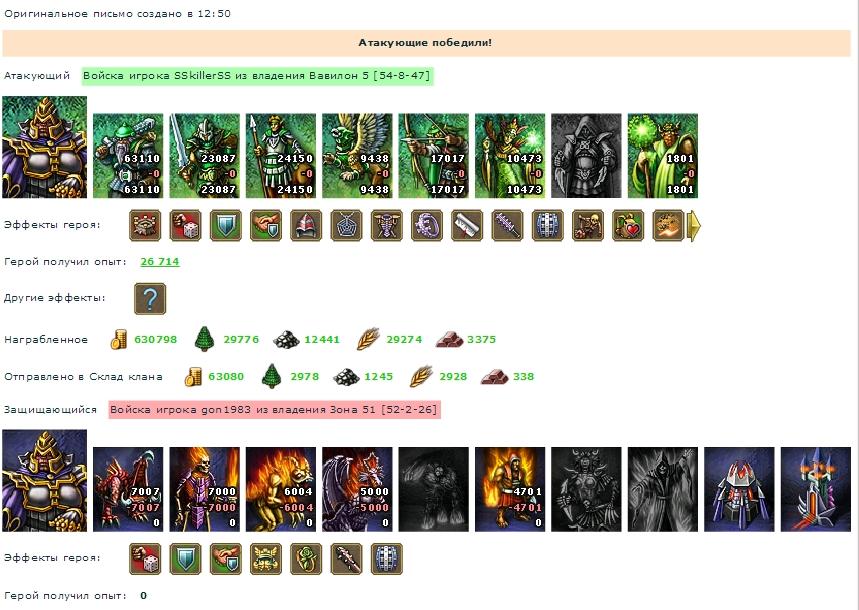
Task: Click the question mark other effects icon
Action: tap(150, 299)
